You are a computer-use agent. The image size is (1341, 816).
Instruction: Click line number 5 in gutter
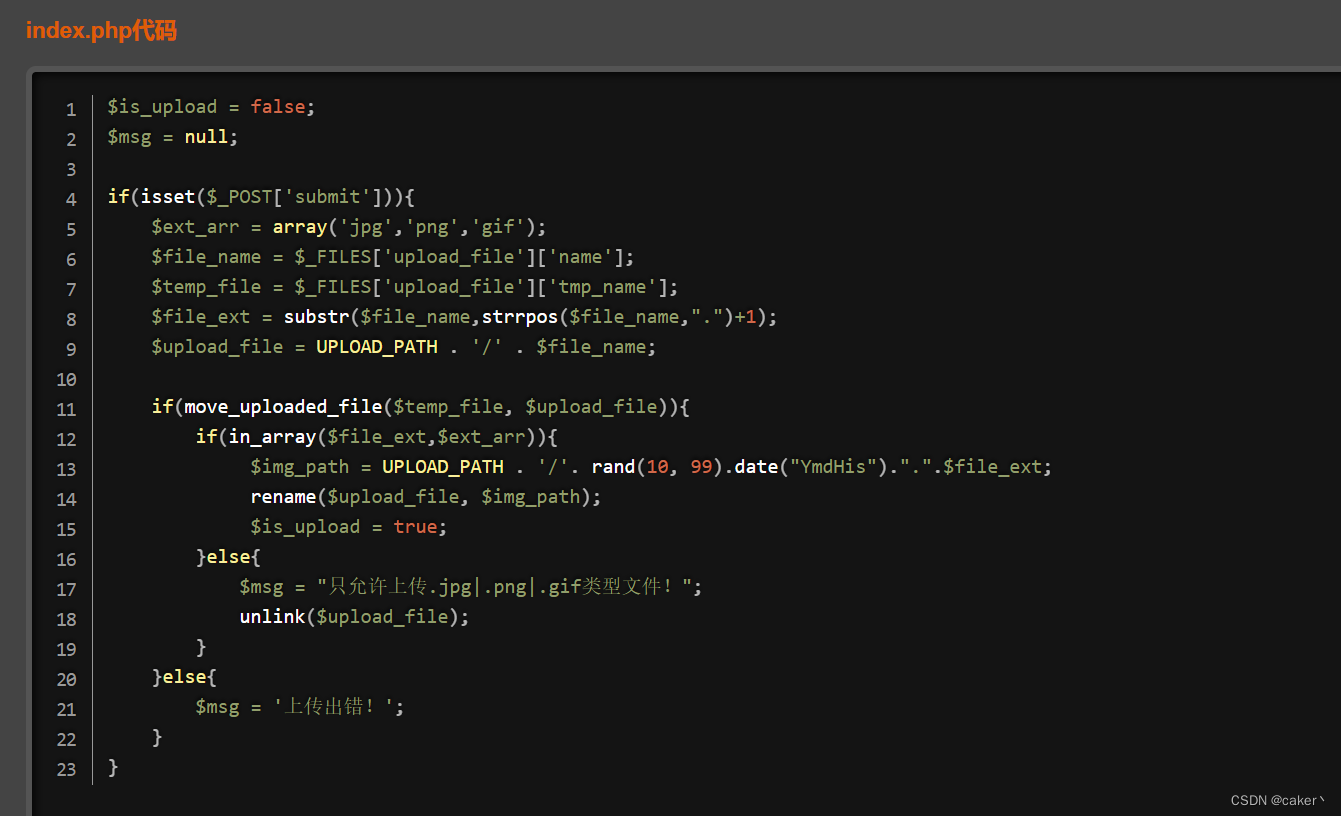(x=71, y=229)
